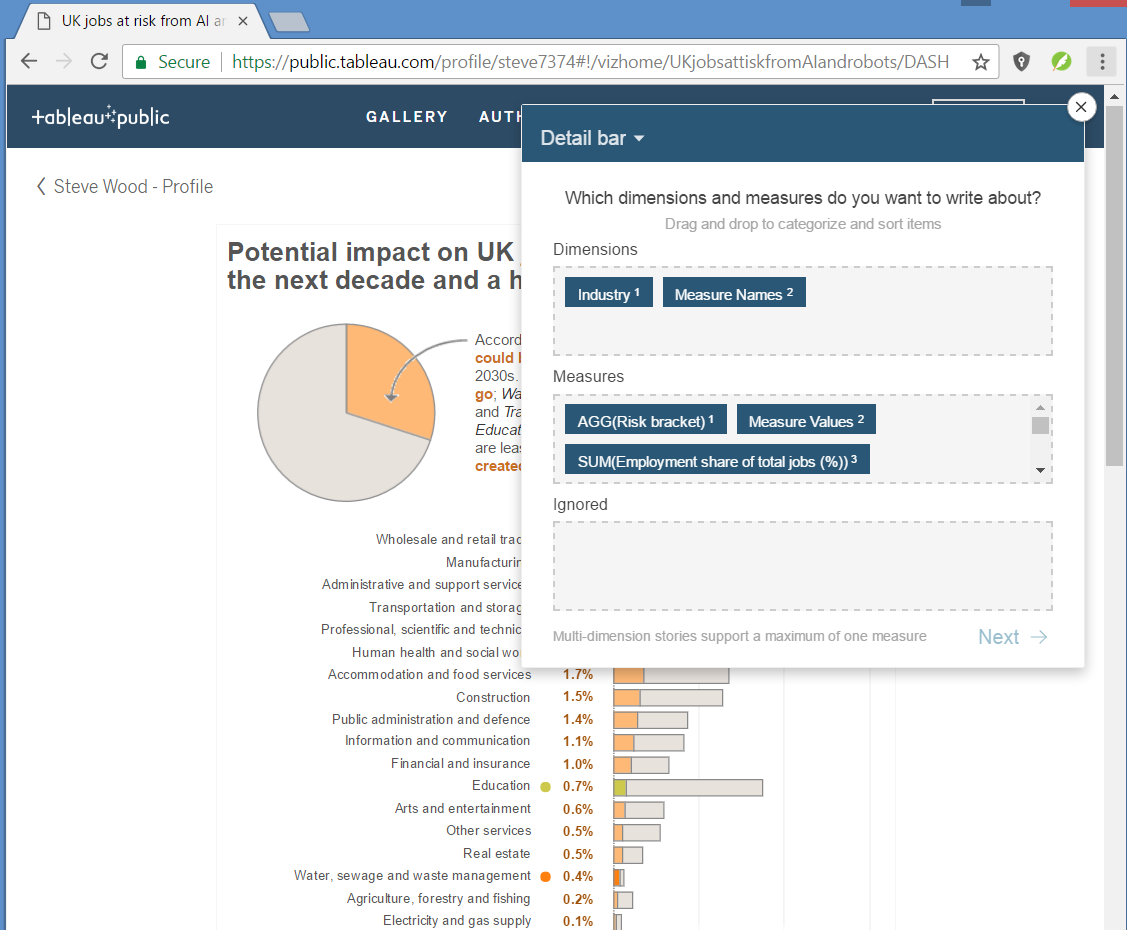Select the AGG(Risk bracket) measure chip
Viewport: 1127px width, 930px height.
pyautogui.click(x=645, y=421)
